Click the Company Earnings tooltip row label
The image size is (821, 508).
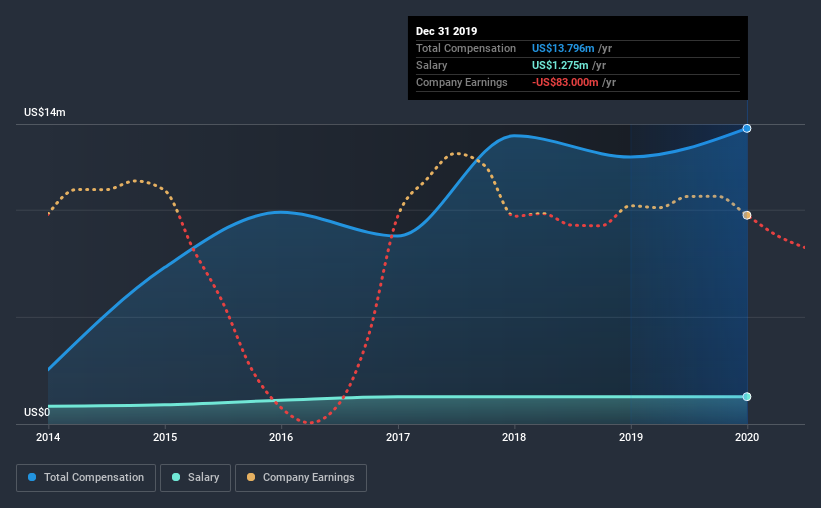(x=462, y=82)
